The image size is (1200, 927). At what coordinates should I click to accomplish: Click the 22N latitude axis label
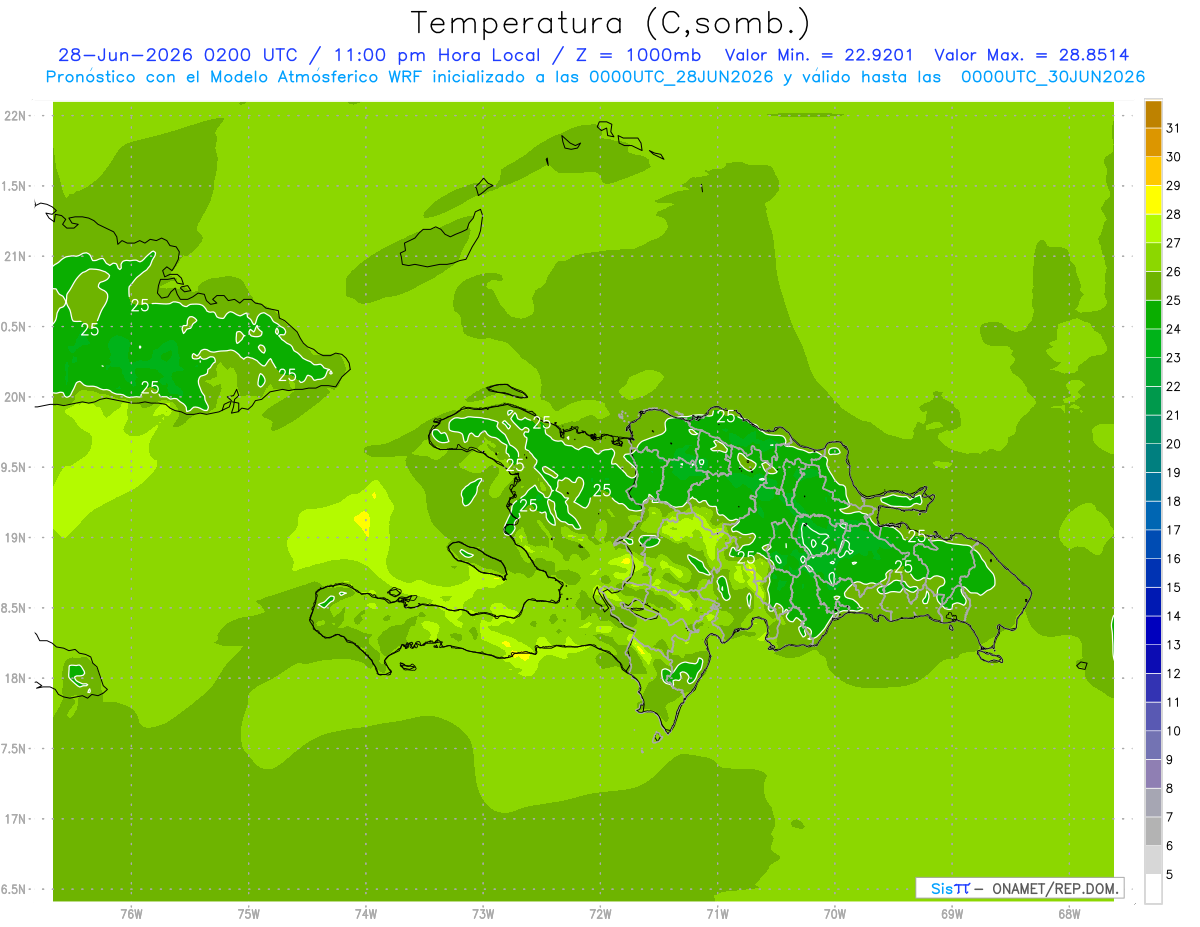pyautogui.click(x=17, y=115)
